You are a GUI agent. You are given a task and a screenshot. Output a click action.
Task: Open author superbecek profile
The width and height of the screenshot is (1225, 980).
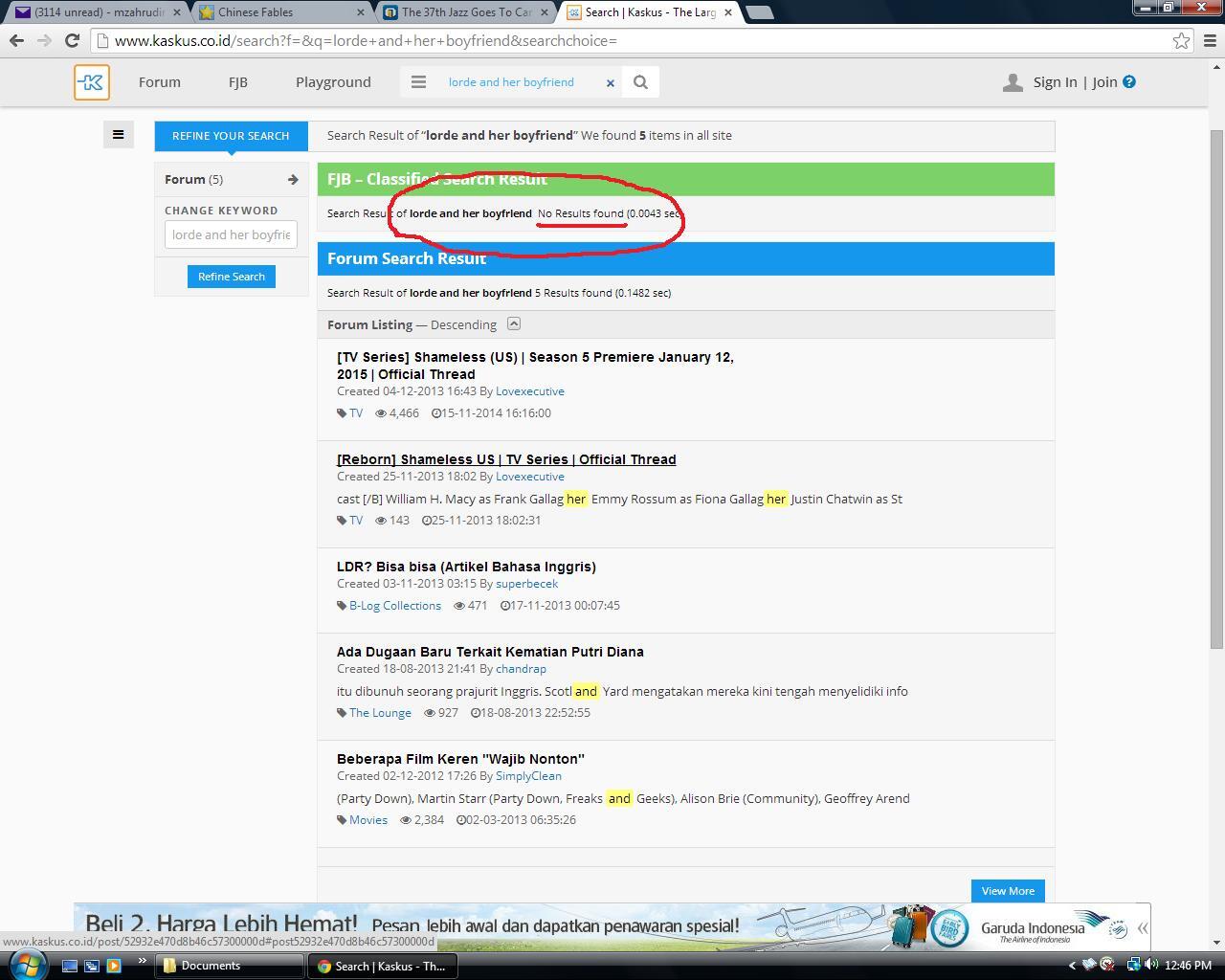(x=526, y=584)
